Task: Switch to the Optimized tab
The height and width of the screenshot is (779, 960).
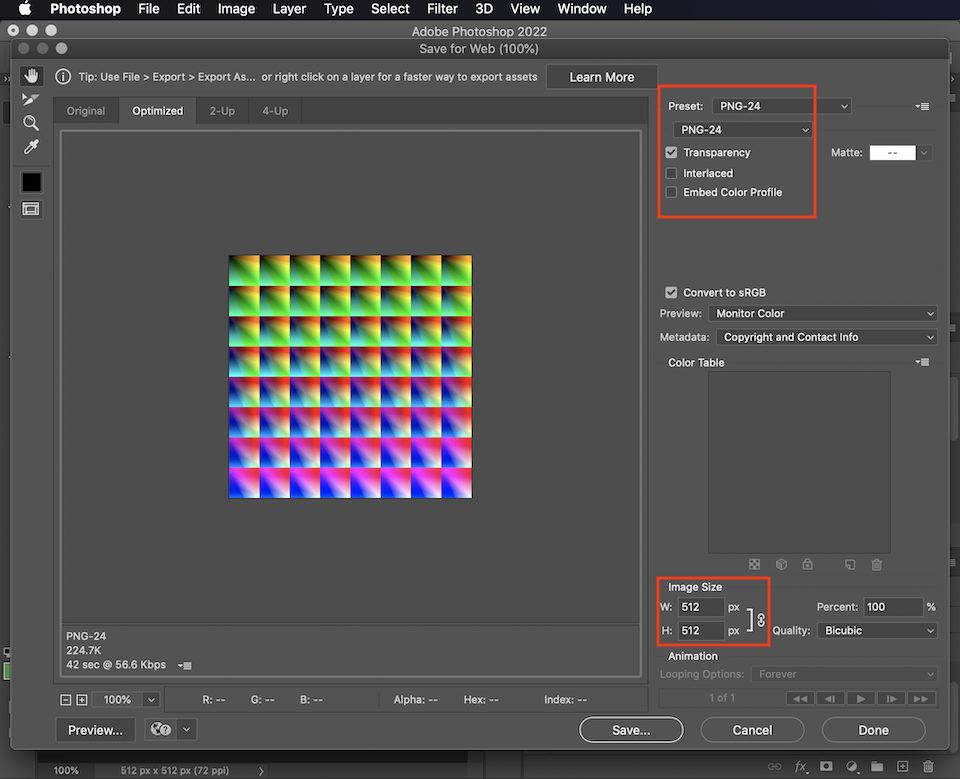Action: 158,111
